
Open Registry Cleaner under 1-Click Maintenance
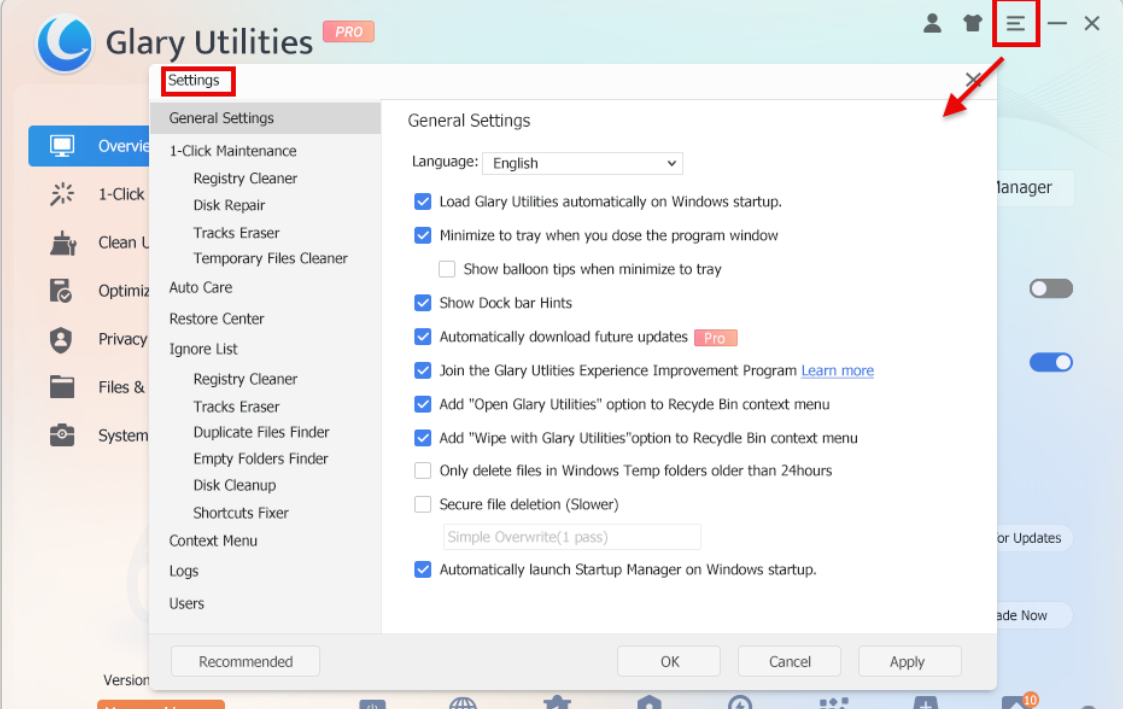245,178
